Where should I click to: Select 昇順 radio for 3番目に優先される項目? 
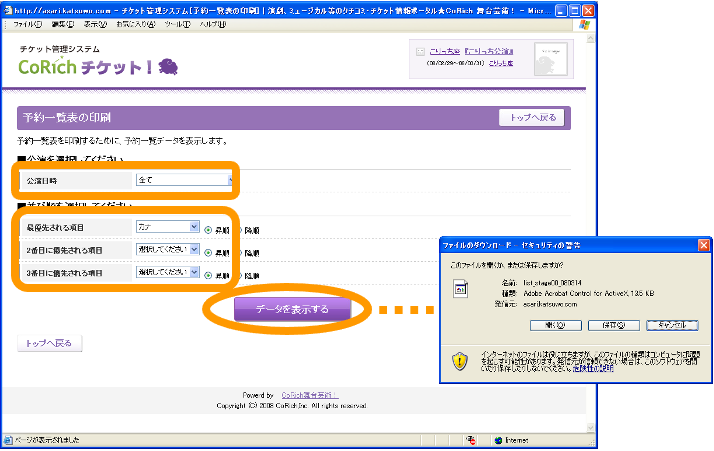pos(209,273)
